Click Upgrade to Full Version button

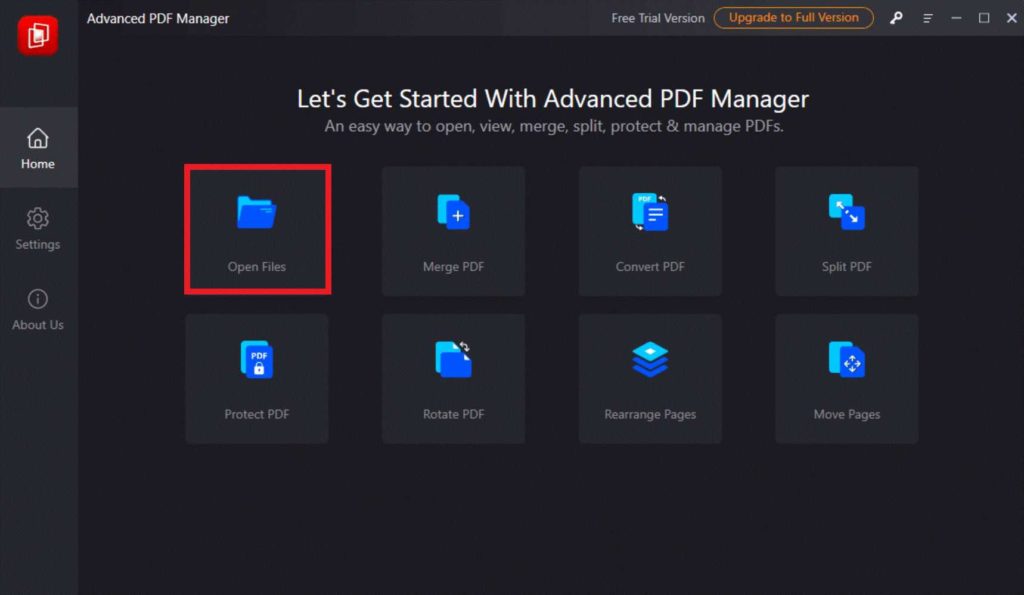pyautogui.click(x=793, y=18)
